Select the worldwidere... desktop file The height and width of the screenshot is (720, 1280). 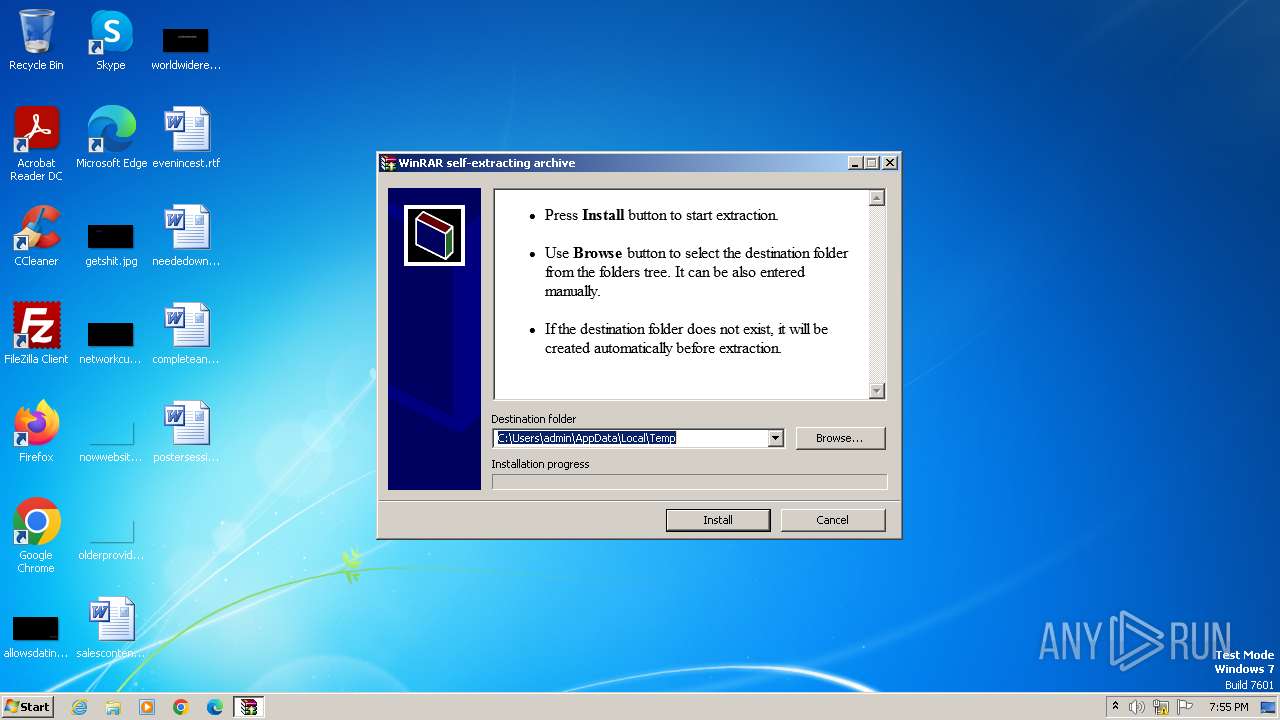click(x=186, y=48)
